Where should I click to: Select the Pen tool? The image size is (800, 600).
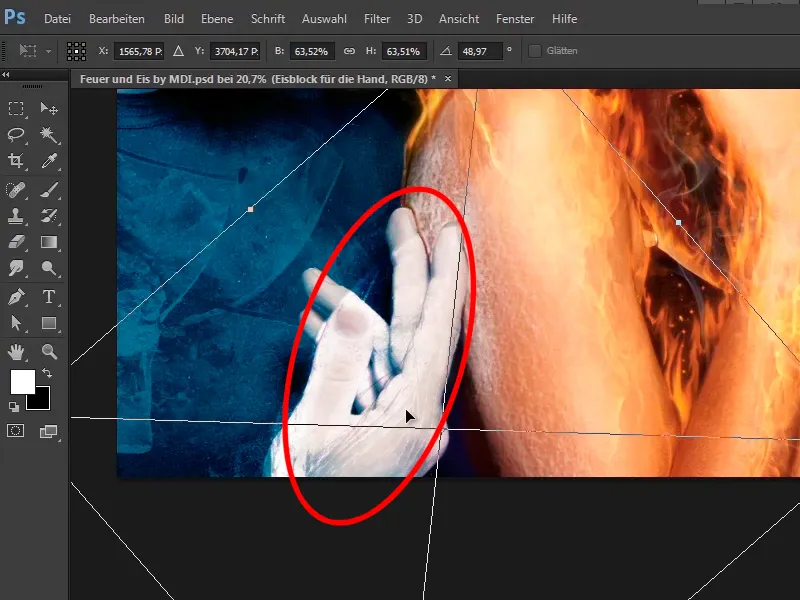(x=16, y=296)
